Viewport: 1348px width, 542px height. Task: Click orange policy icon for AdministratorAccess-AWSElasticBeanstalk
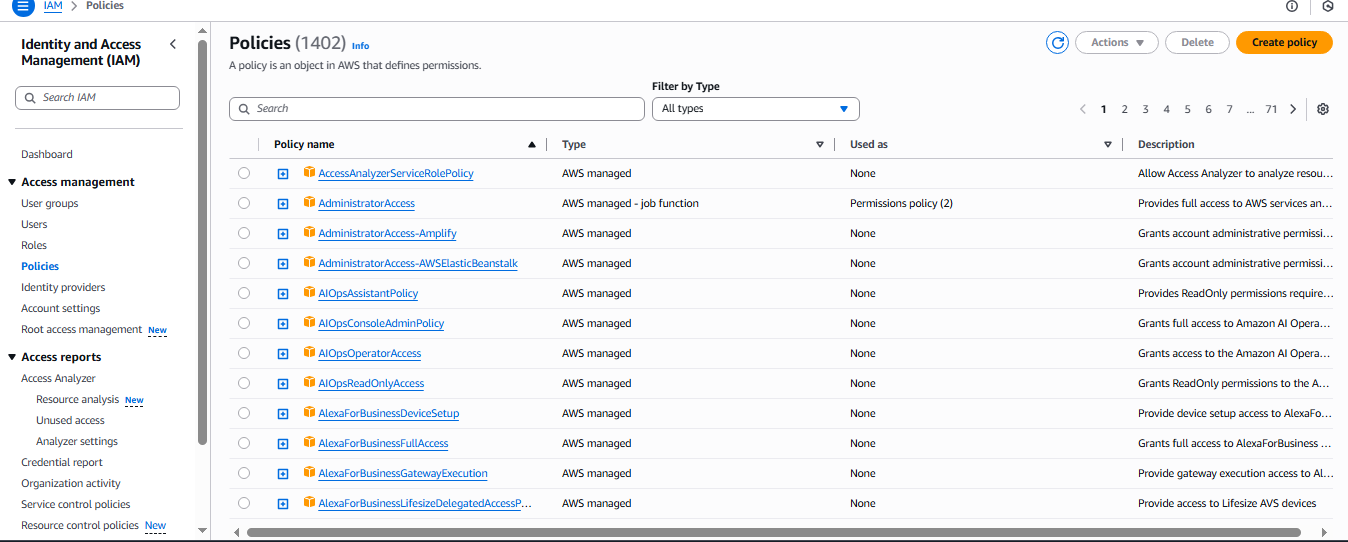310,263
